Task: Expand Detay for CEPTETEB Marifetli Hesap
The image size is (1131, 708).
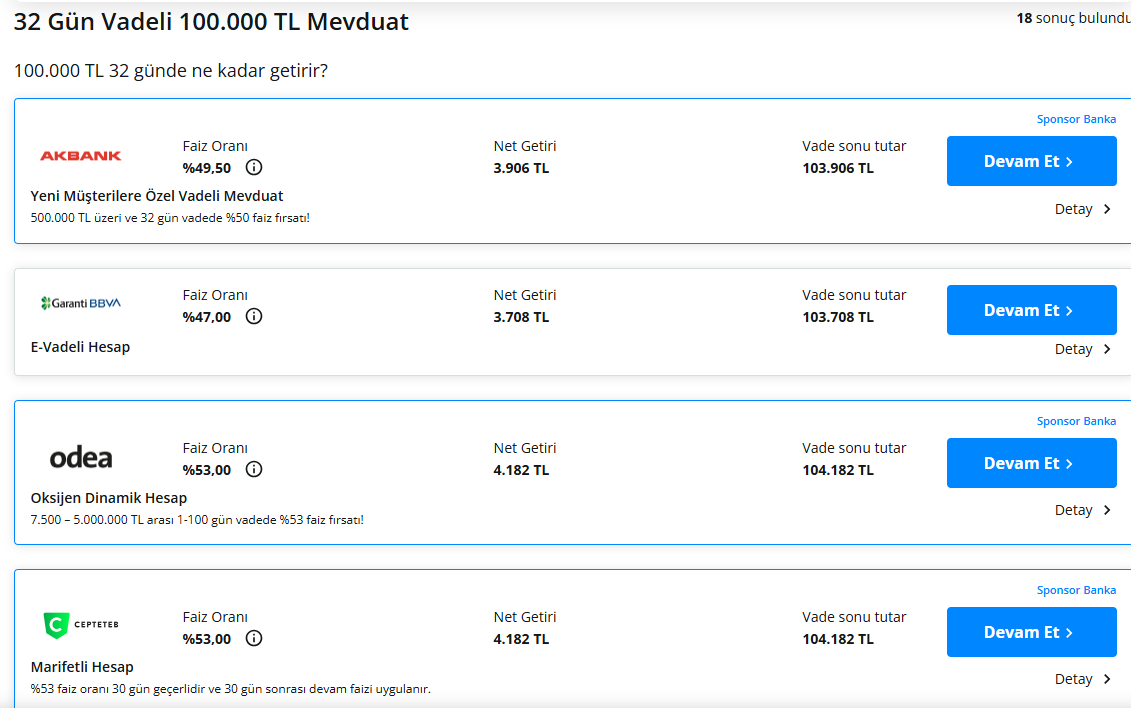Action: [x=1083, y=678]
